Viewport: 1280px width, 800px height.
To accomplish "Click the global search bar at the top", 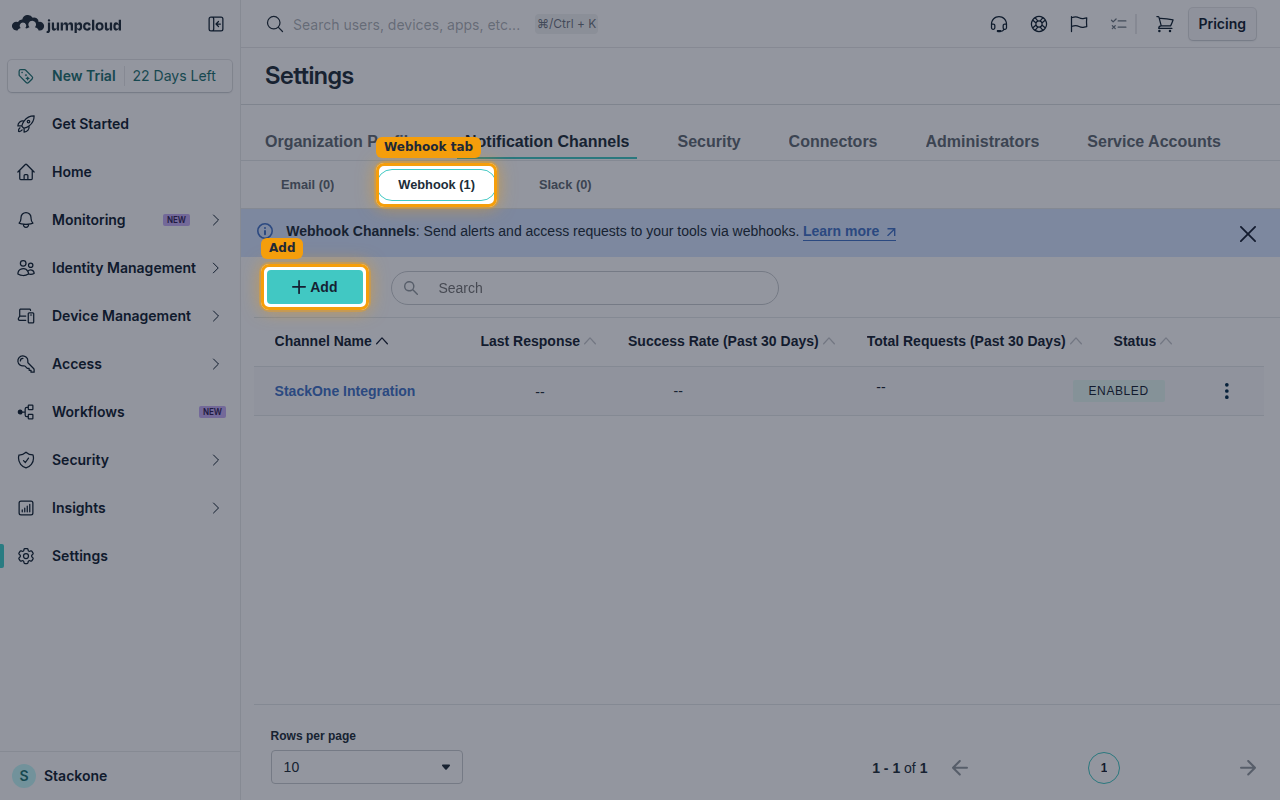I will point(432,24).
